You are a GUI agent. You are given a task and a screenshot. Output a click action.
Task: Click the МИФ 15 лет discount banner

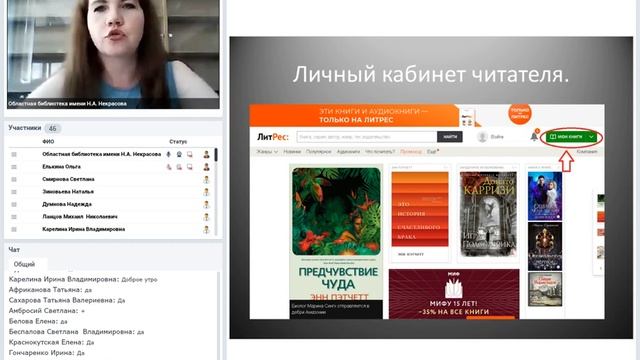click(x=454, y=294)
